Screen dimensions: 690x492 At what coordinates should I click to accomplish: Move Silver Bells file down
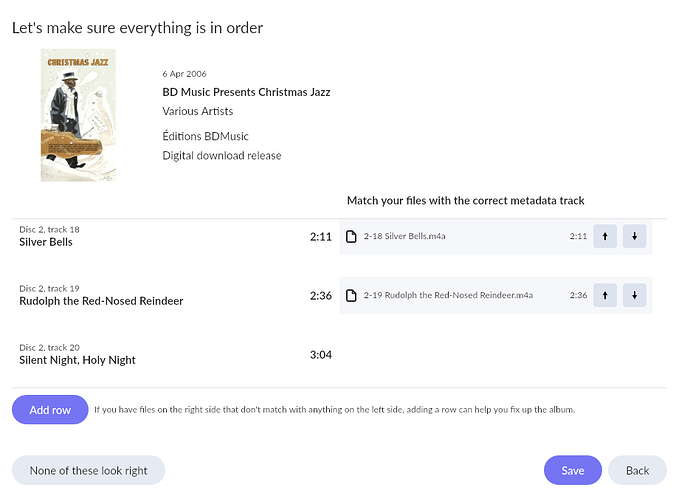(x=635, y=237)
